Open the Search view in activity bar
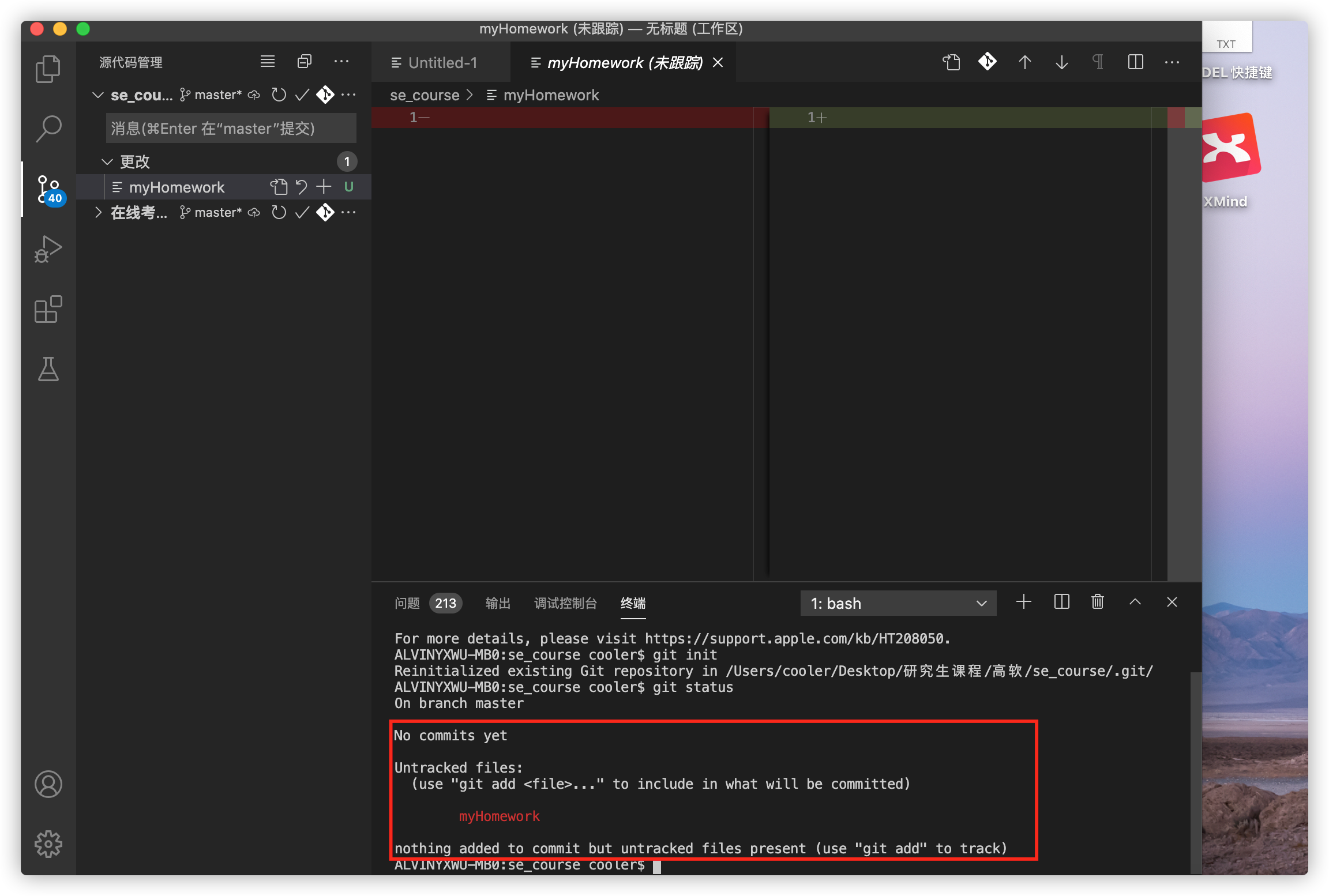1329x896 pixels. click(x=48, y=128)
